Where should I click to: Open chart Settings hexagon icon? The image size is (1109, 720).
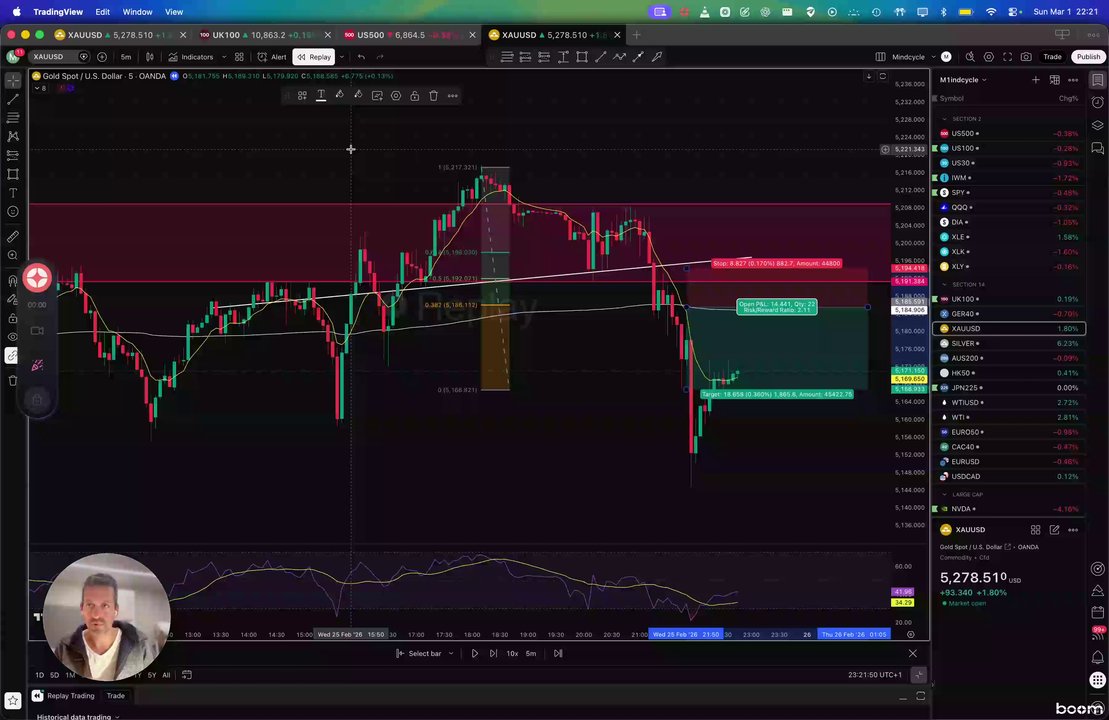click(989, 57)
